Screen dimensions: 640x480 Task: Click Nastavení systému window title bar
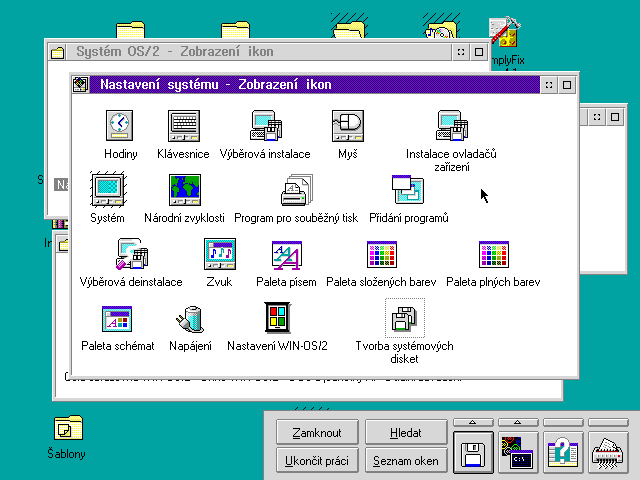click(x=314, y=84)
